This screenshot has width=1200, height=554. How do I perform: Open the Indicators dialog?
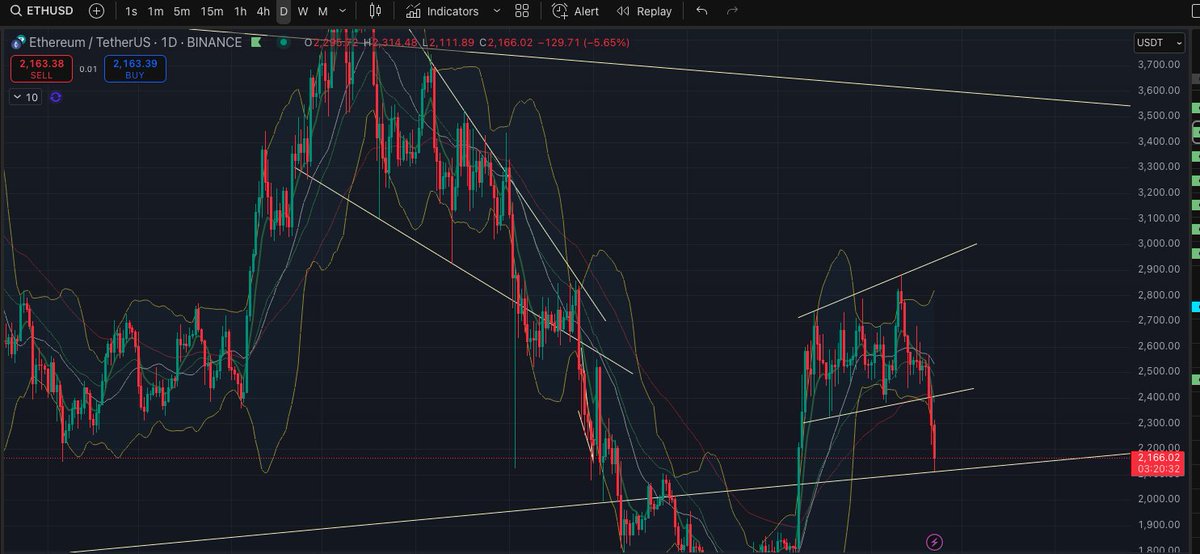pos(442,11)
